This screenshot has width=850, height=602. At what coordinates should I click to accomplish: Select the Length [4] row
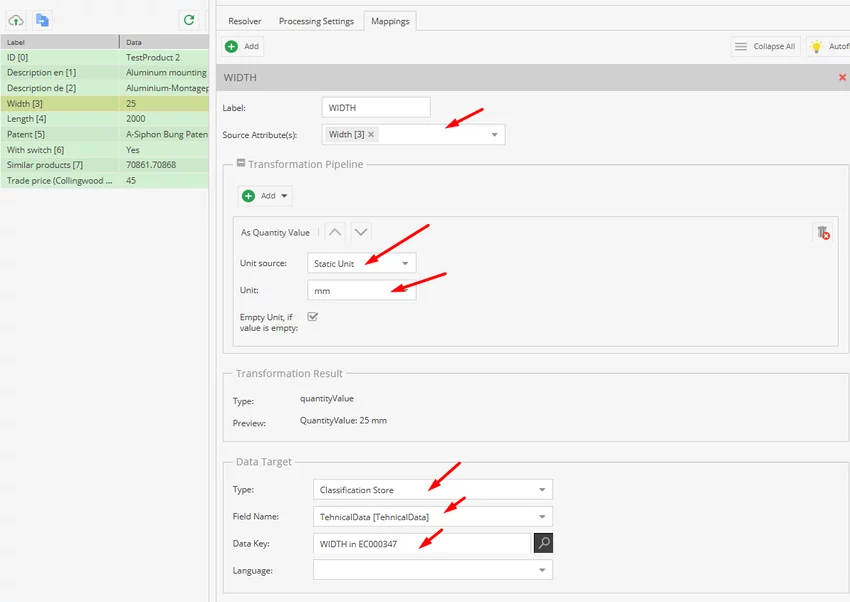click(x=105, y=118)
